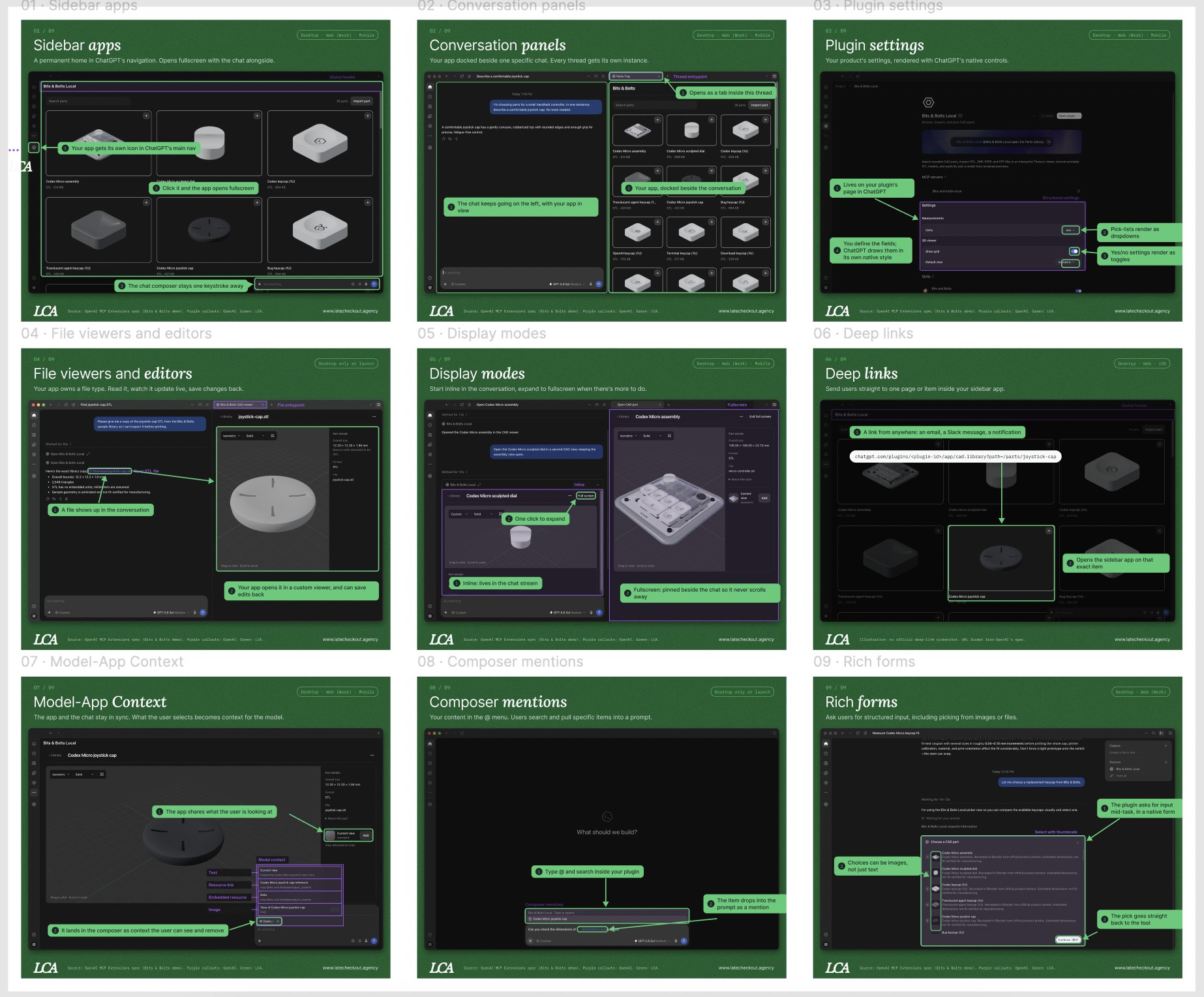Image resolution: width=1204 pixels, height=997 pixels.
Task: Click Plugins breadcrumb in Plugin settings frame
Action: coord(840,86)
